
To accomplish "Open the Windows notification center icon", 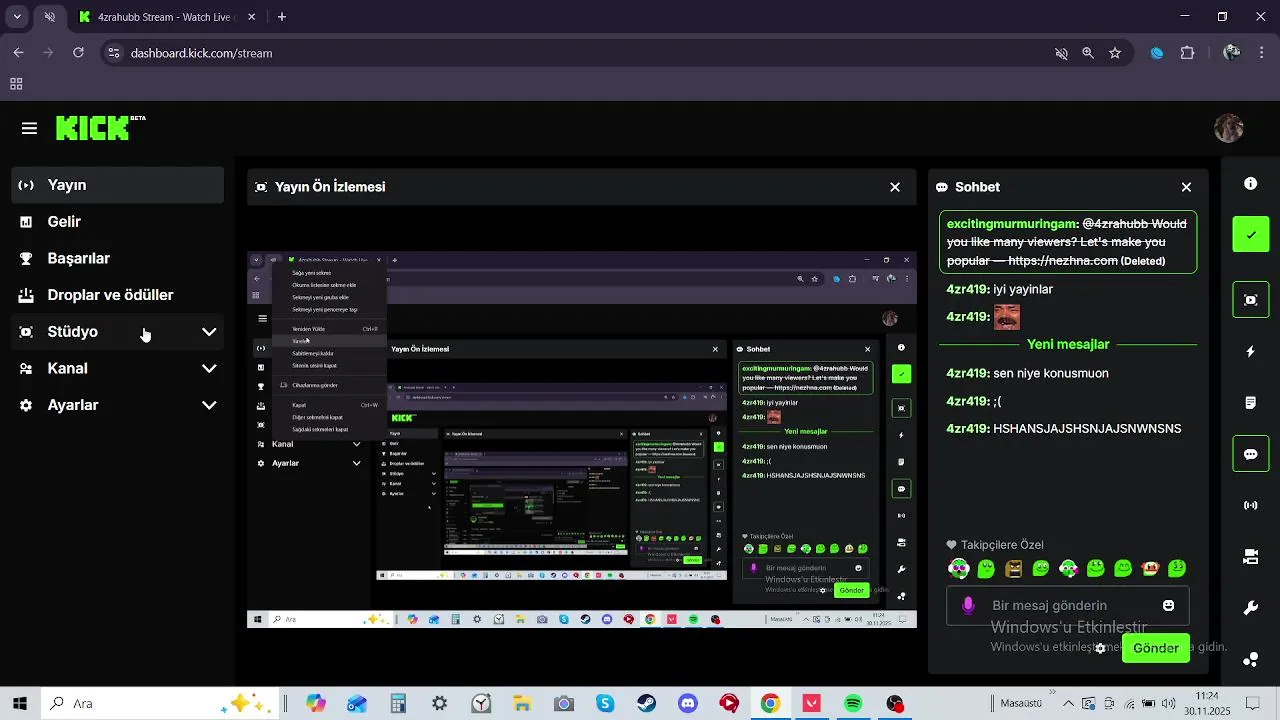I will click(x=1252, y=703).
